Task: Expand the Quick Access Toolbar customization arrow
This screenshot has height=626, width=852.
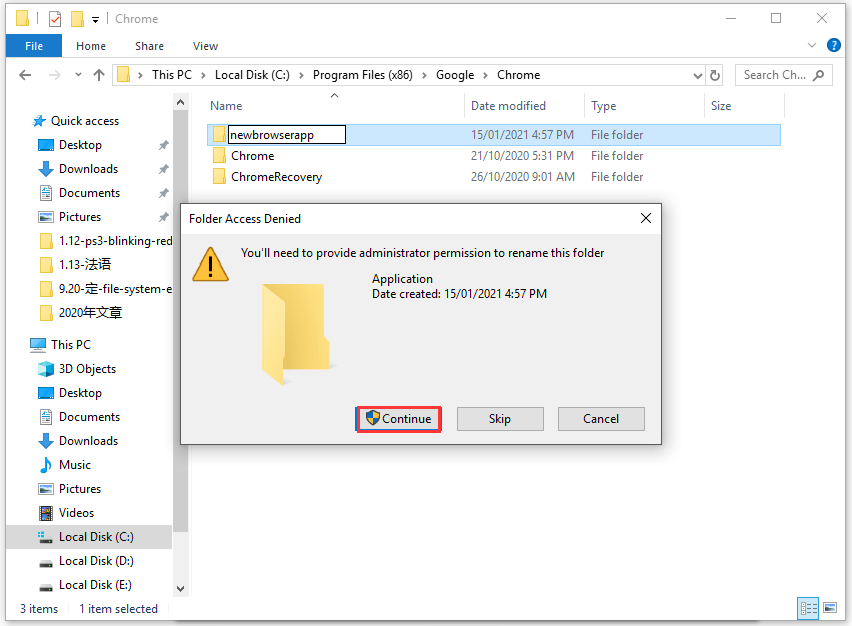Action: pyautogui.click(x=95, y=18)
